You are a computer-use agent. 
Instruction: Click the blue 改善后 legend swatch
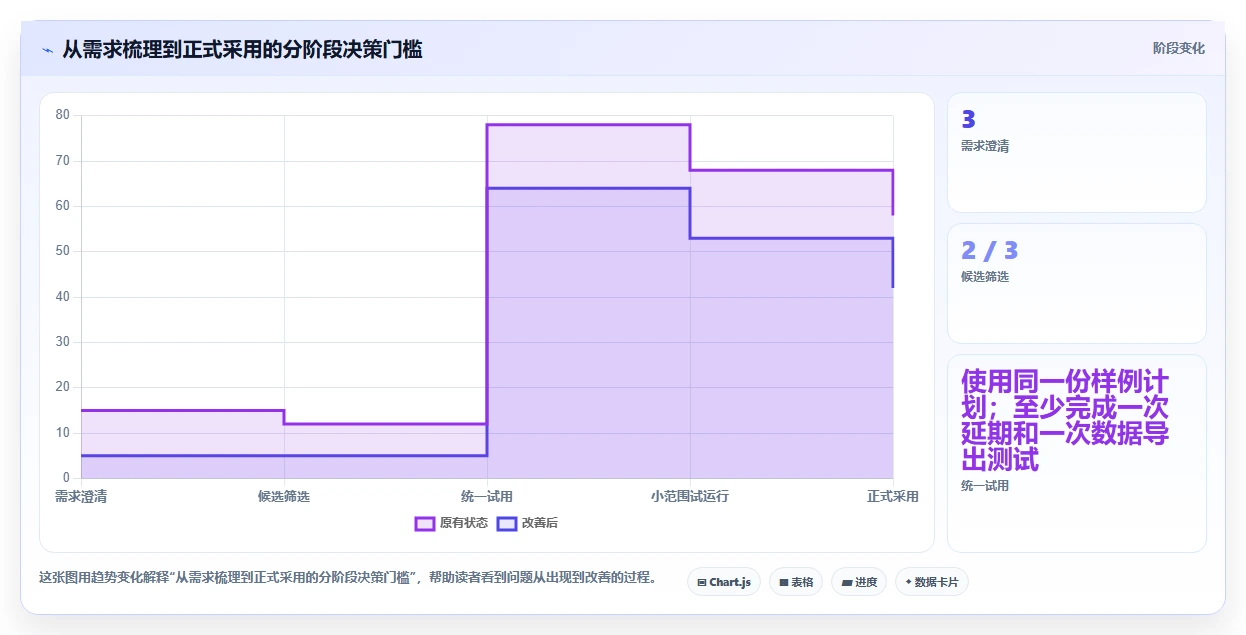tap(506, 523)
